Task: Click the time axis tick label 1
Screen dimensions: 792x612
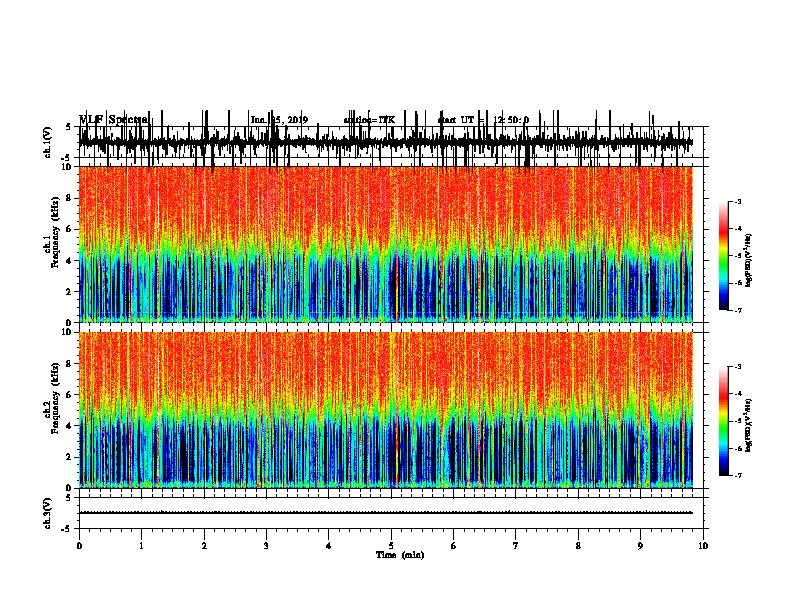Action: 141,546
